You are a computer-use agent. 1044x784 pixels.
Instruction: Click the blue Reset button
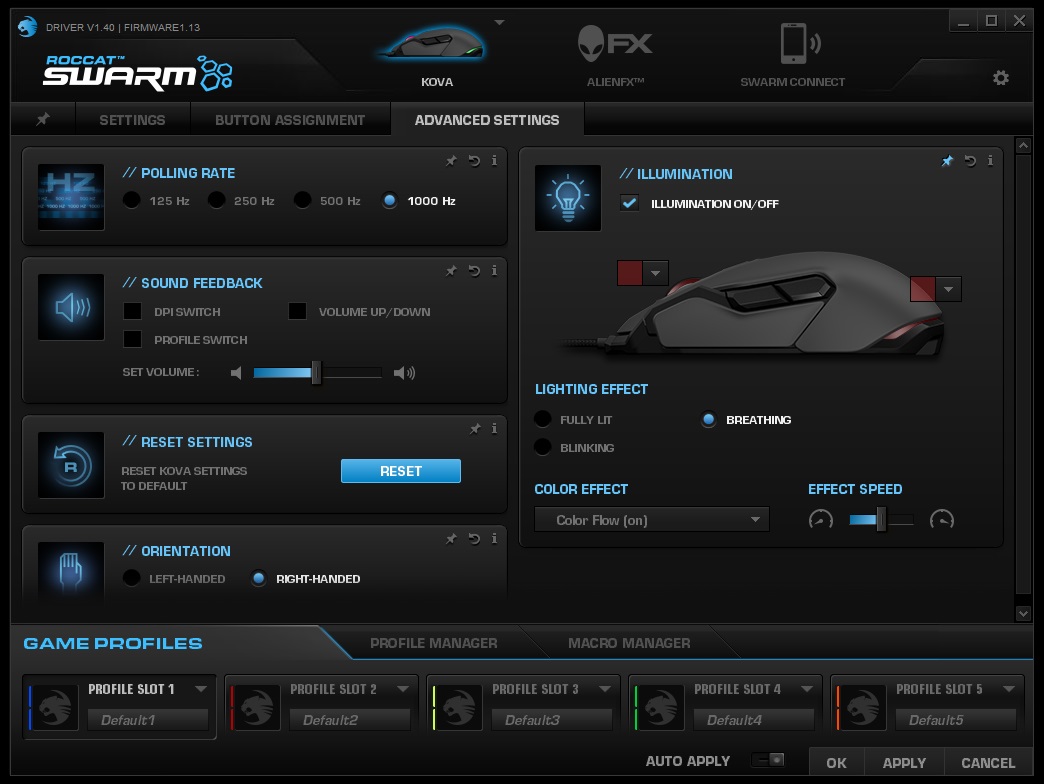click(x=401, y=471)
